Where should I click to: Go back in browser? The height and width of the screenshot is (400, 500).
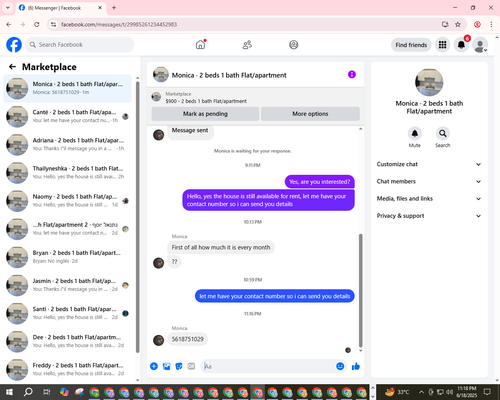pos(9,24)
